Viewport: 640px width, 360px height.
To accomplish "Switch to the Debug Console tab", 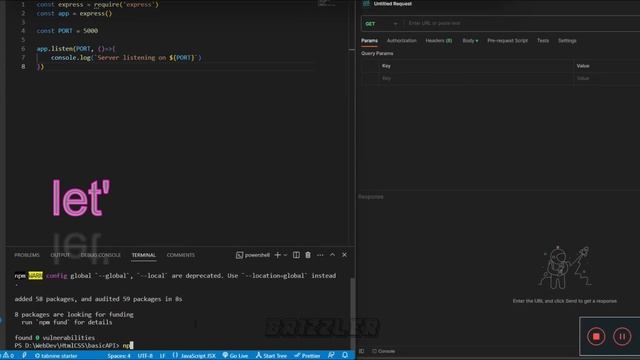I will click(x=100, y=255).
